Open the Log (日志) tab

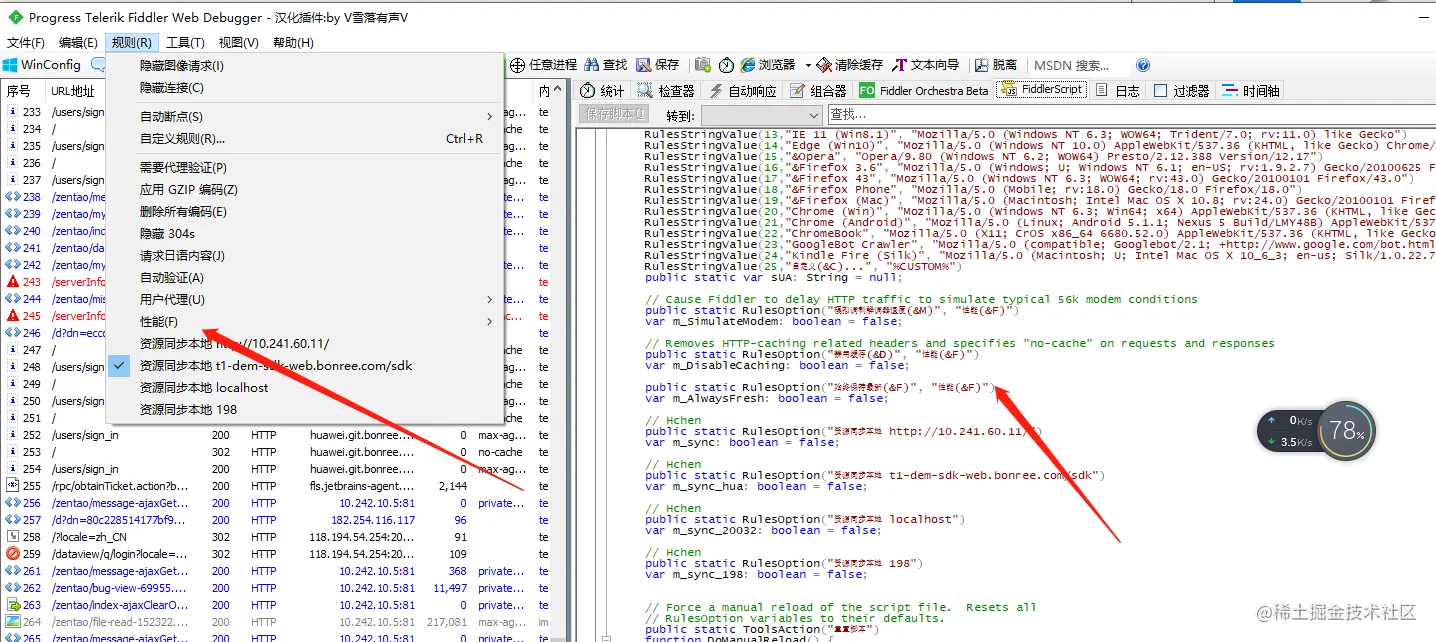point(1117,91)
